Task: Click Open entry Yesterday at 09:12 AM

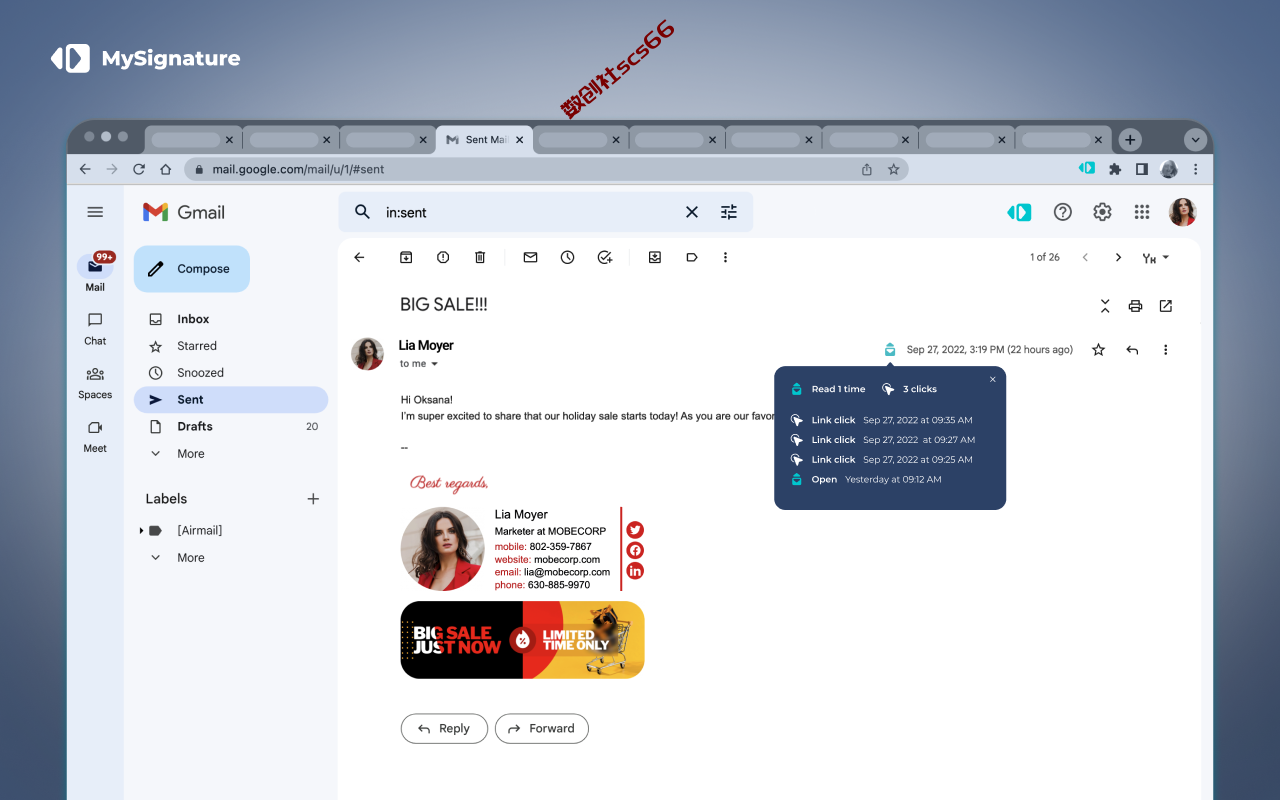Action: (x=866, y=479)
